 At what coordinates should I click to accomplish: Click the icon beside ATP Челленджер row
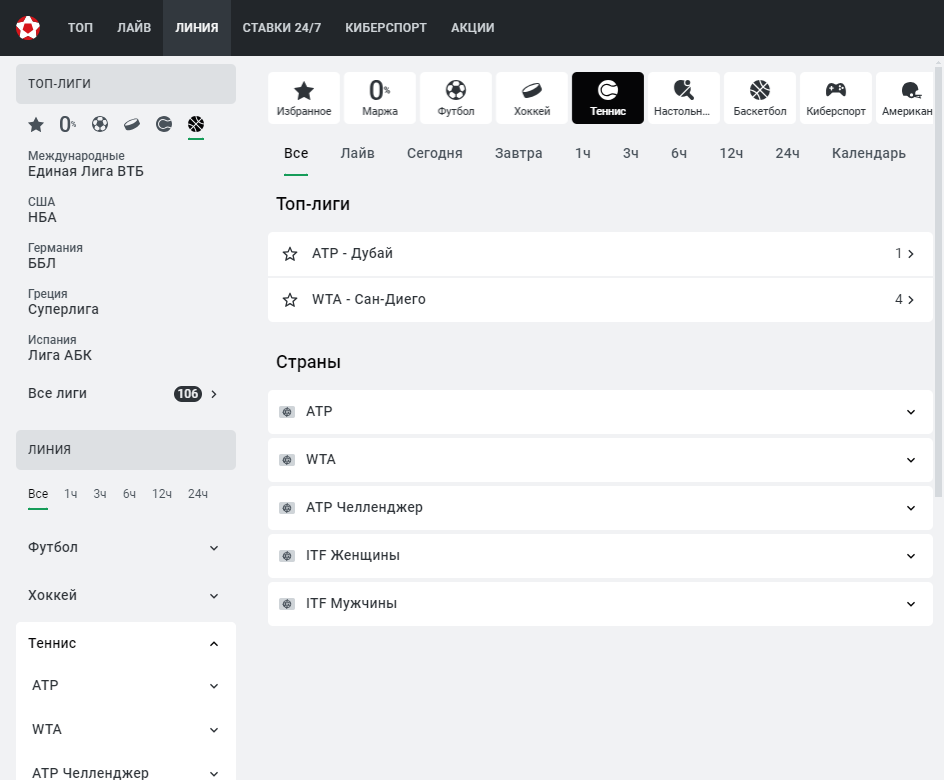[287, 508]
